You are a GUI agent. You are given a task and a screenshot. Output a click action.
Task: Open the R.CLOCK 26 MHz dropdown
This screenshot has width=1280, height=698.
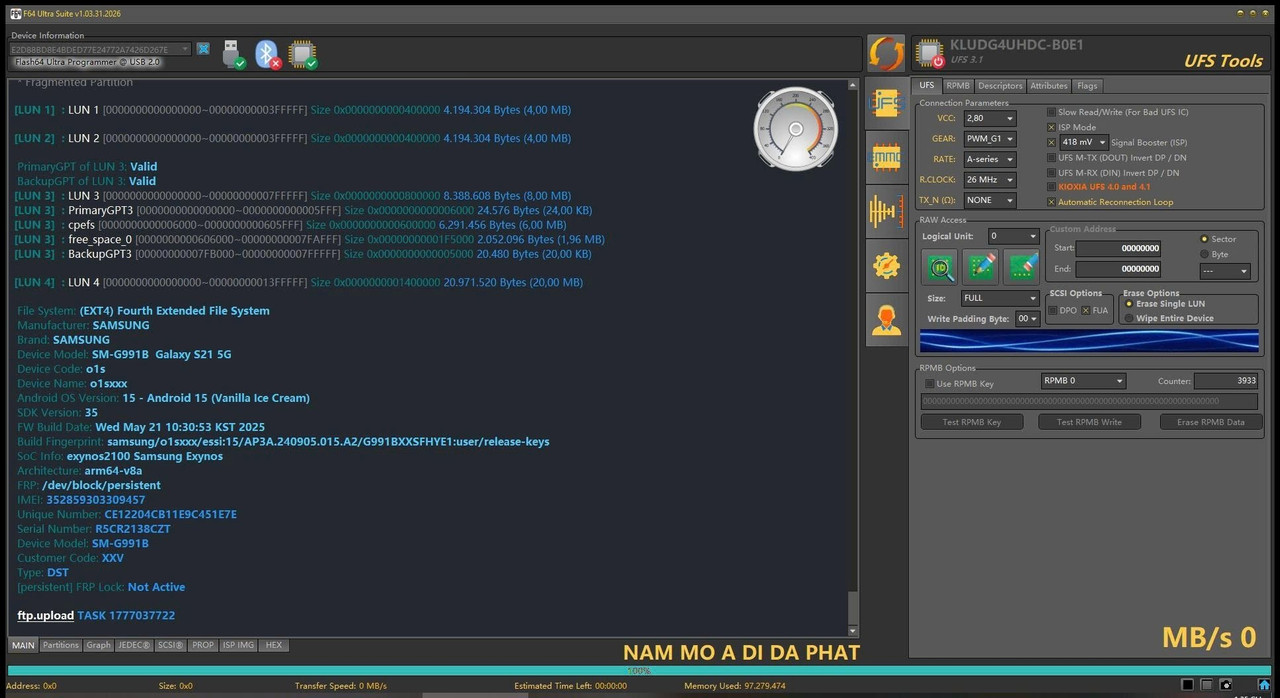point(989,180)
